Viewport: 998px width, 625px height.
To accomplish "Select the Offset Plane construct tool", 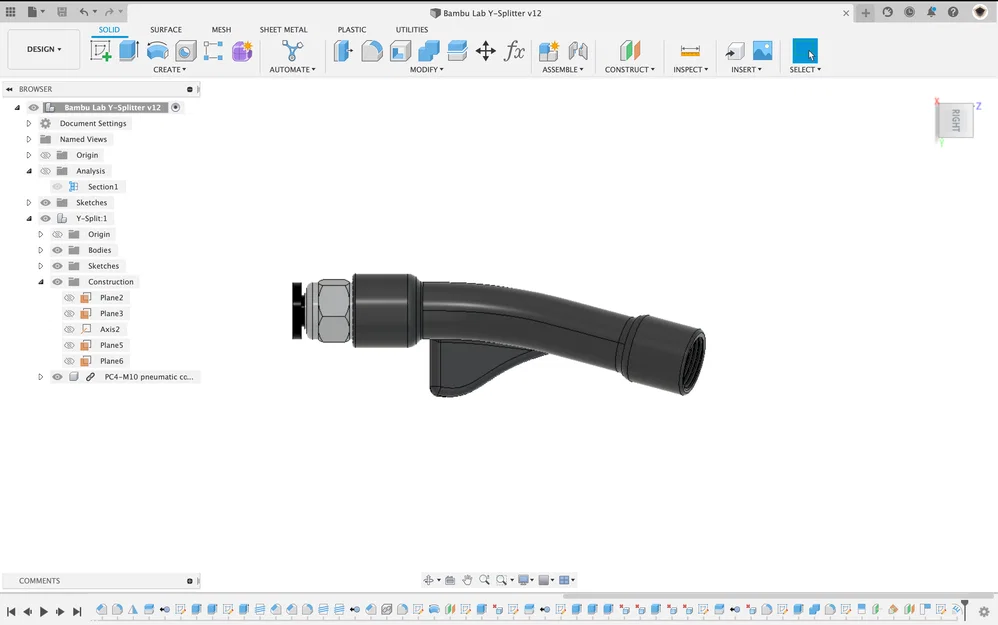I will tap(629, 51).
